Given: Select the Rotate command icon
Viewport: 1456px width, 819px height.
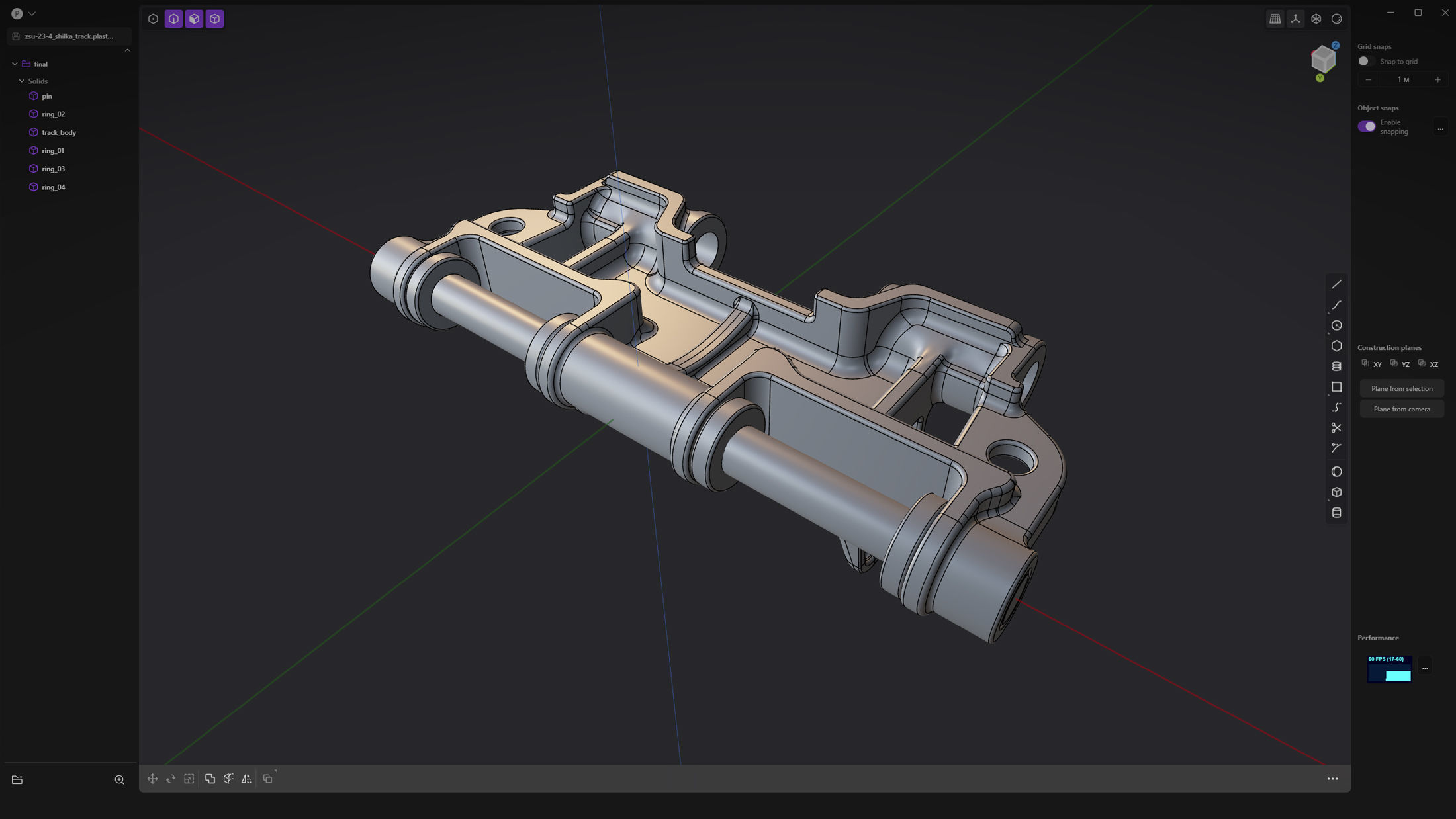Looking at the screenshot, I should click(171, 779).
